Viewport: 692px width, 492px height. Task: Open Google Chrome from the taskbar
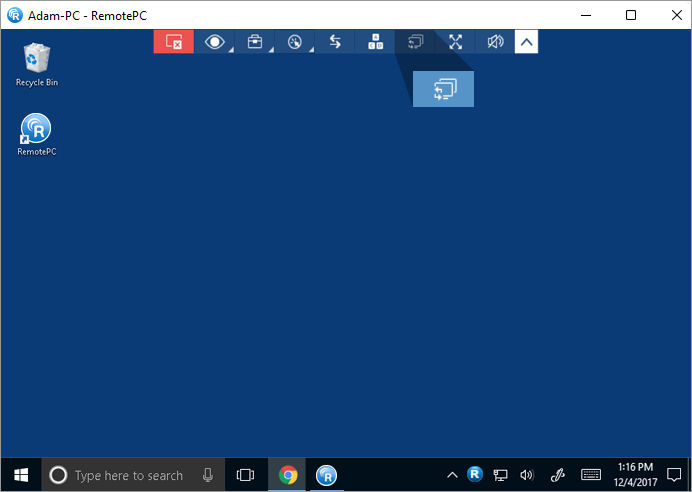(x=288, y=476)
